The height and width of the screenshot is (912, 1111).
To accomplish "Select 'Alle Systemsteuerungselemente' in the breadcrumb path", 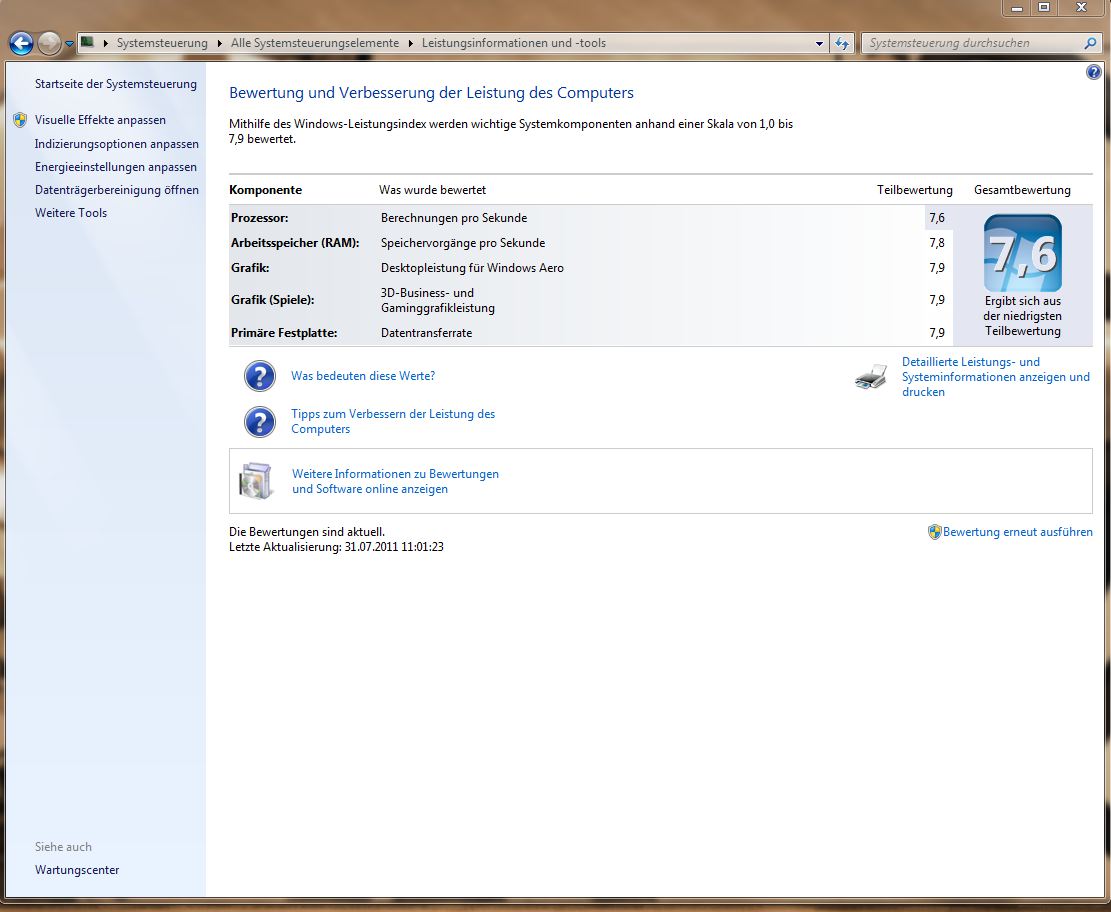I will coord(314,43).
